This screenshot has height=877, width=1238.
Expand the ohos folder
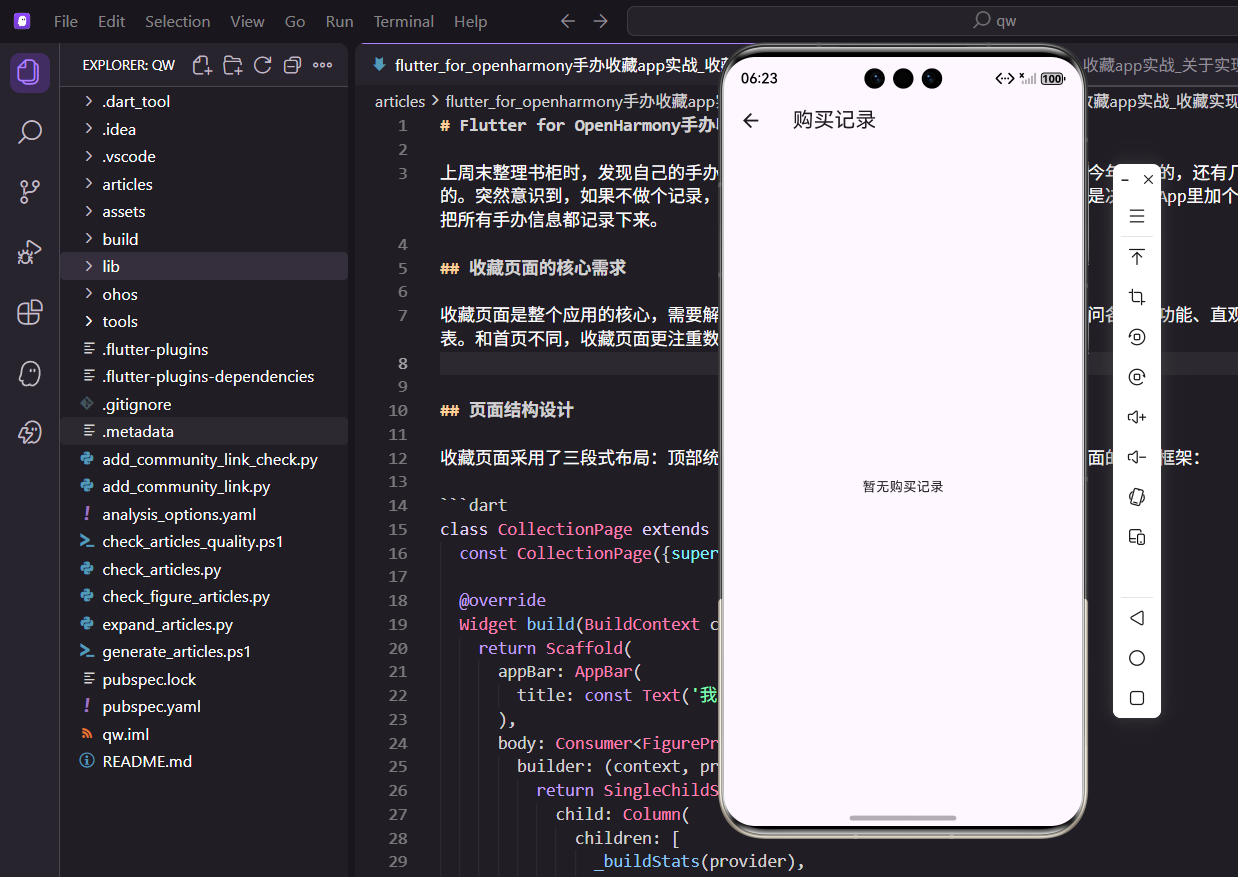tap(204, 294)
